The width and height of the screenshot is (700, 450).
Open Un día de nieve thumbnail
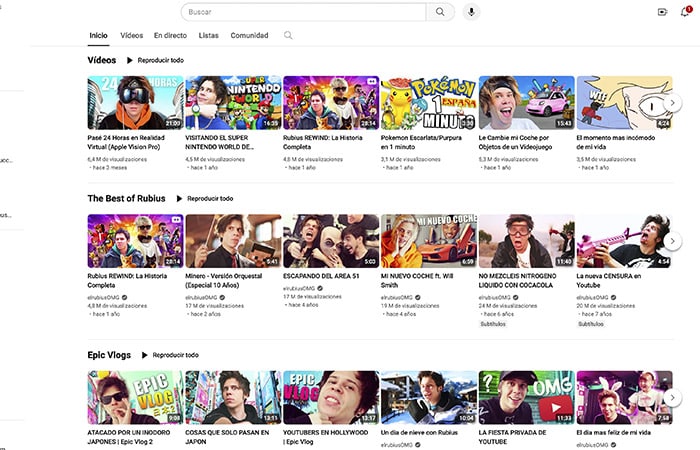[x=429, y=398]
